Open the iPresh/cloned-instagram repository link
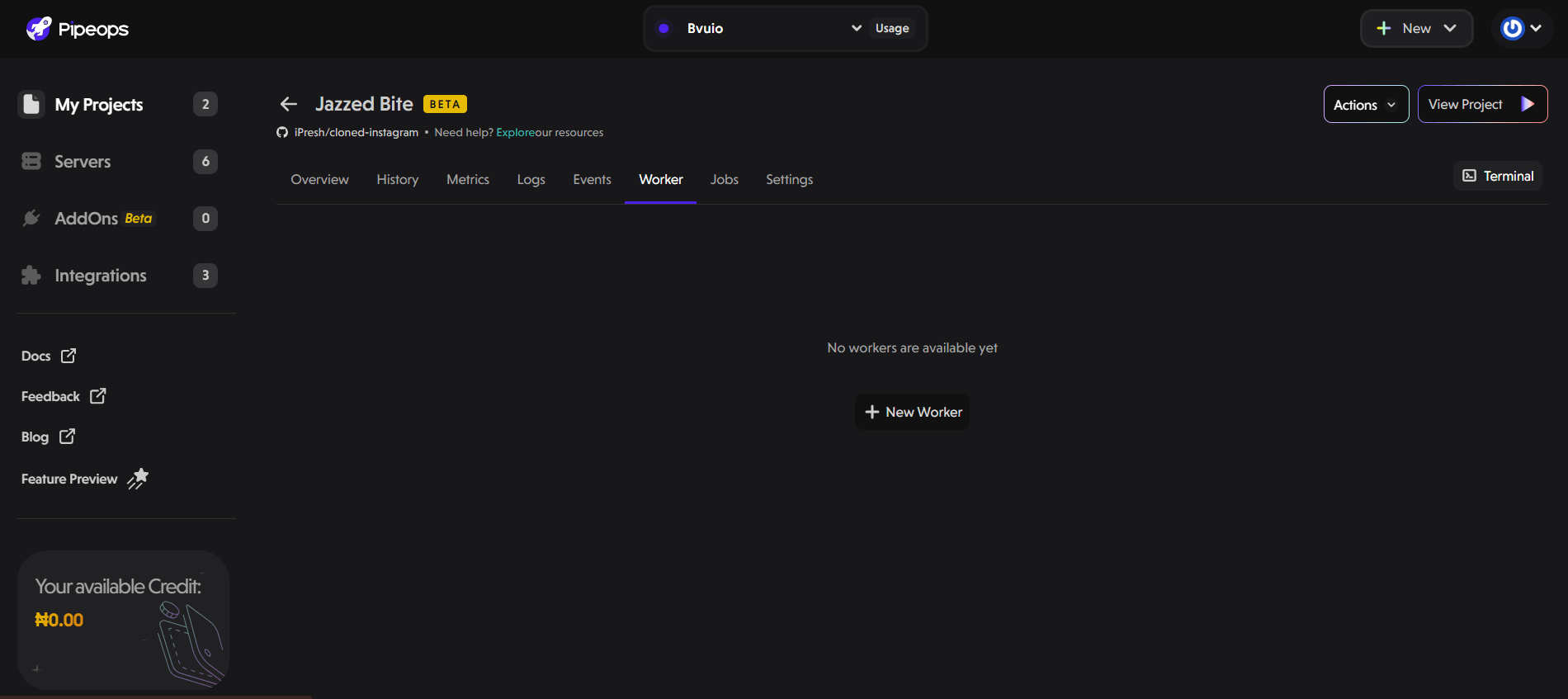Screen dimensions: 1568x699 pos(356,132)
